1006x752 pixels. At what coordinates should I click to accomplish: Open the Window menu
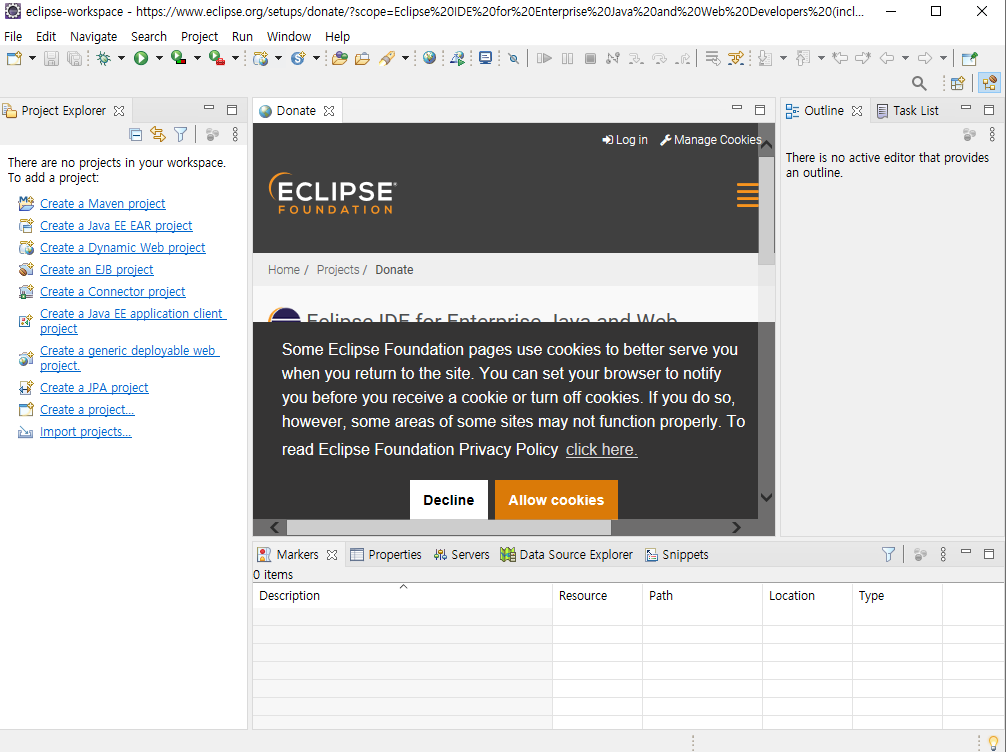tap(289, 37)
